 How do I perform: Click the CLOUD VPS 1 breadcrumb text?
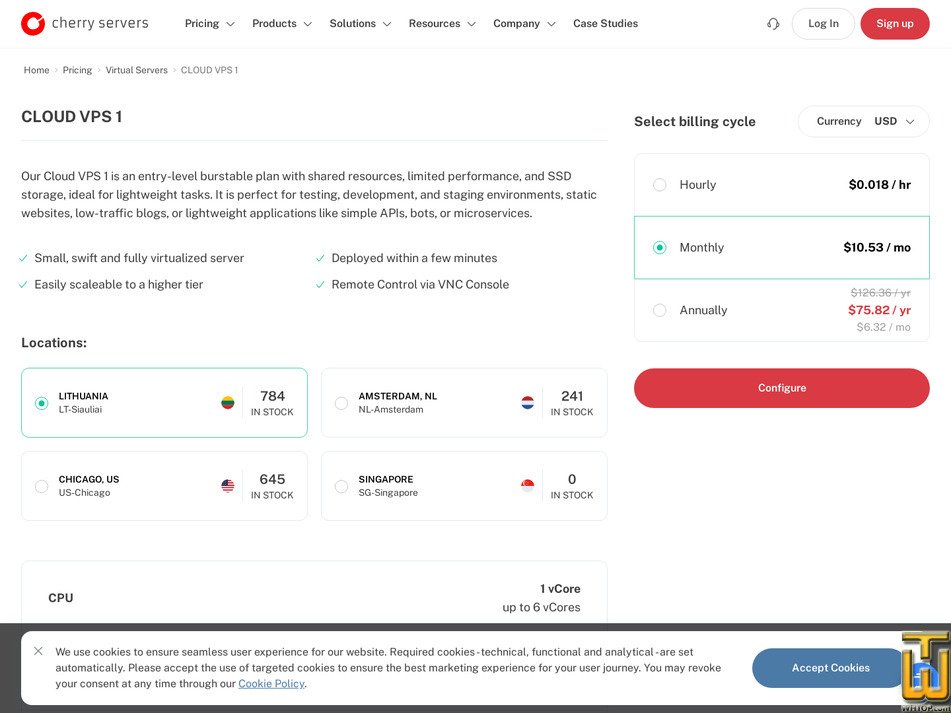pyautogui.click(x=209, y=70)
